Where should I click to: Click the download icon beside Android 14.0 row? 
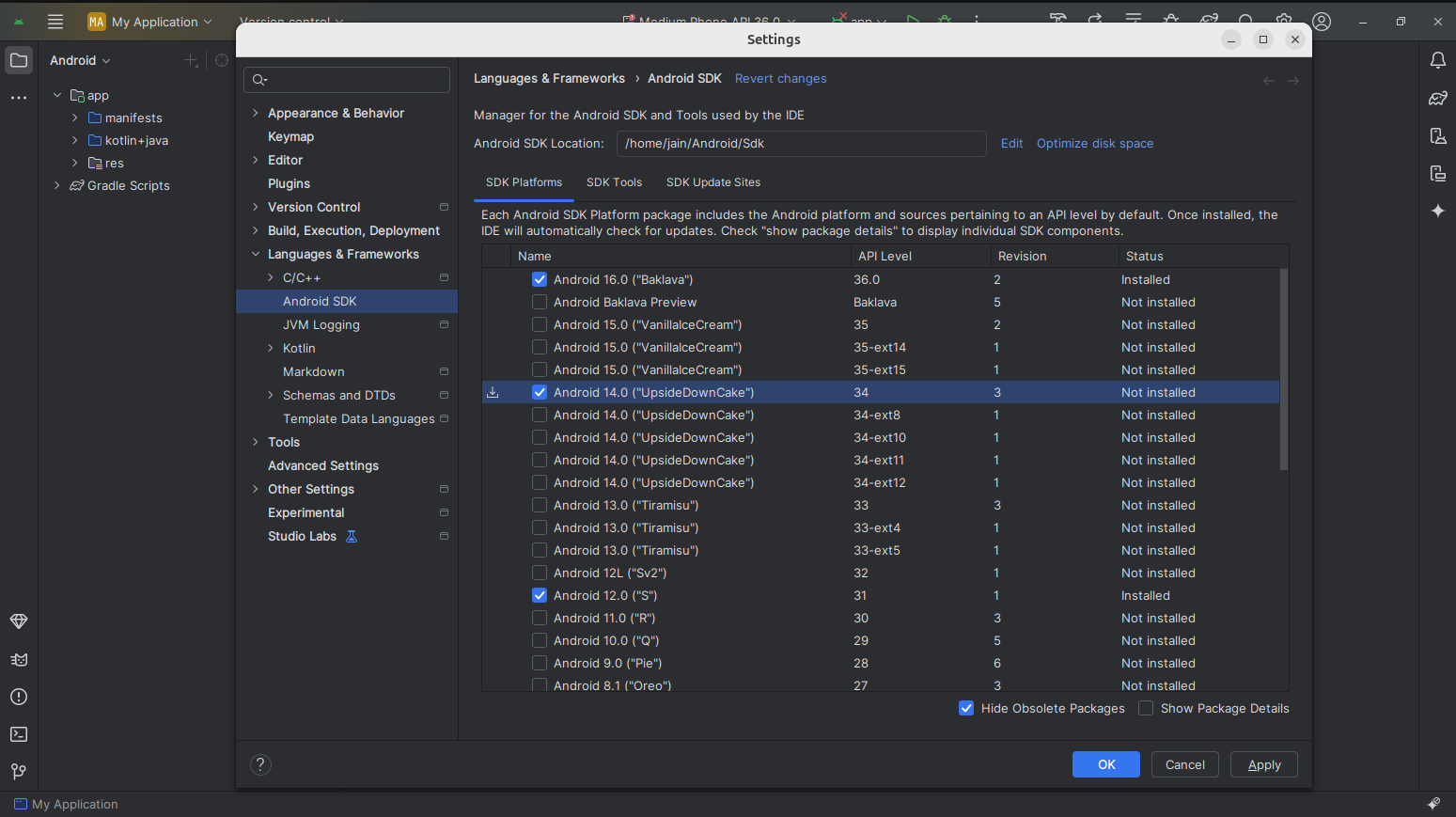pos(493,393)
